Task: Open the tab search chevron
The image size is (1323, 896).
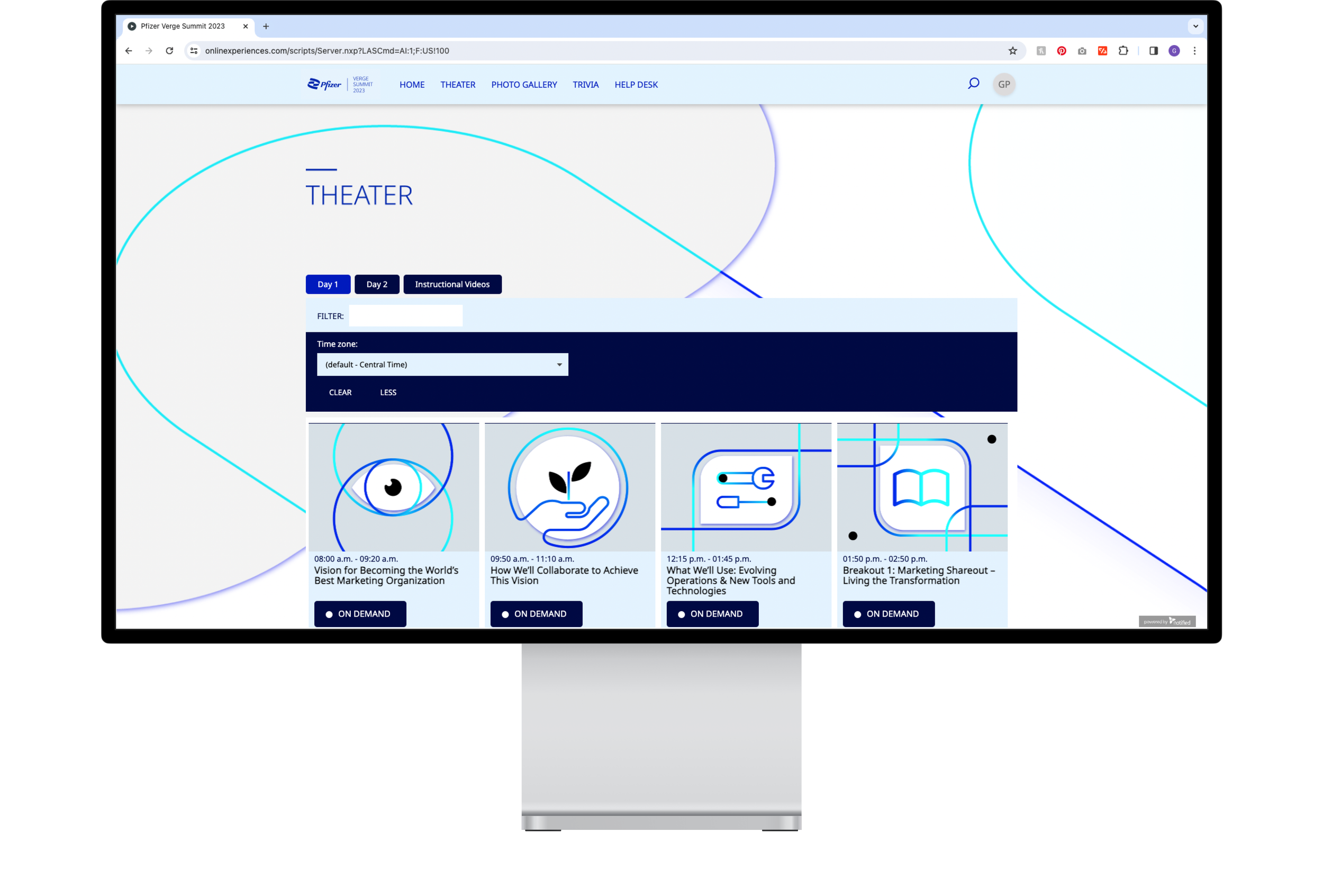Action: coord(1195,26)
